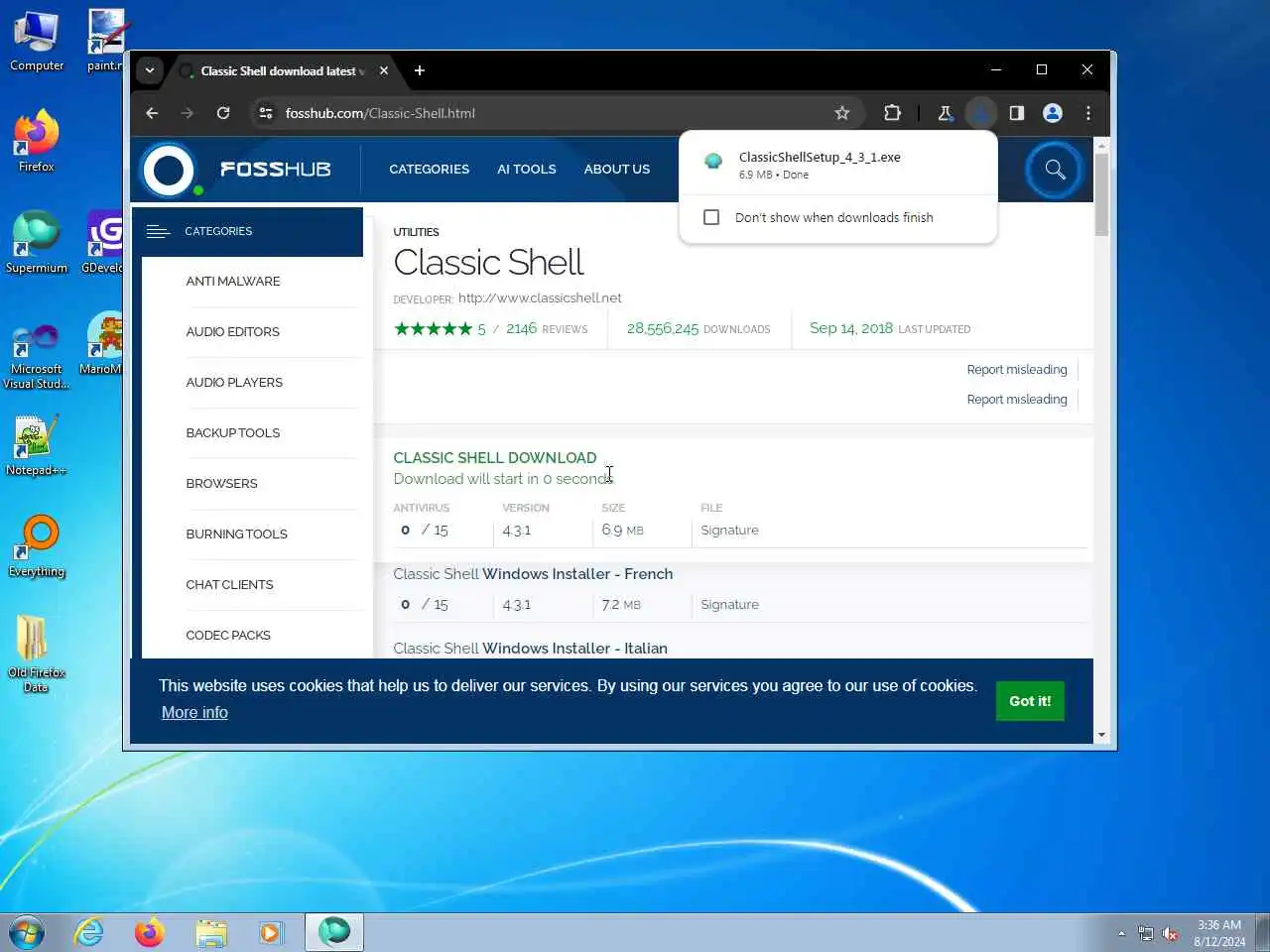1270x952 pixels.
Task: Click Classic Shell Windows Installer - Italian
Action: (530, 649)
